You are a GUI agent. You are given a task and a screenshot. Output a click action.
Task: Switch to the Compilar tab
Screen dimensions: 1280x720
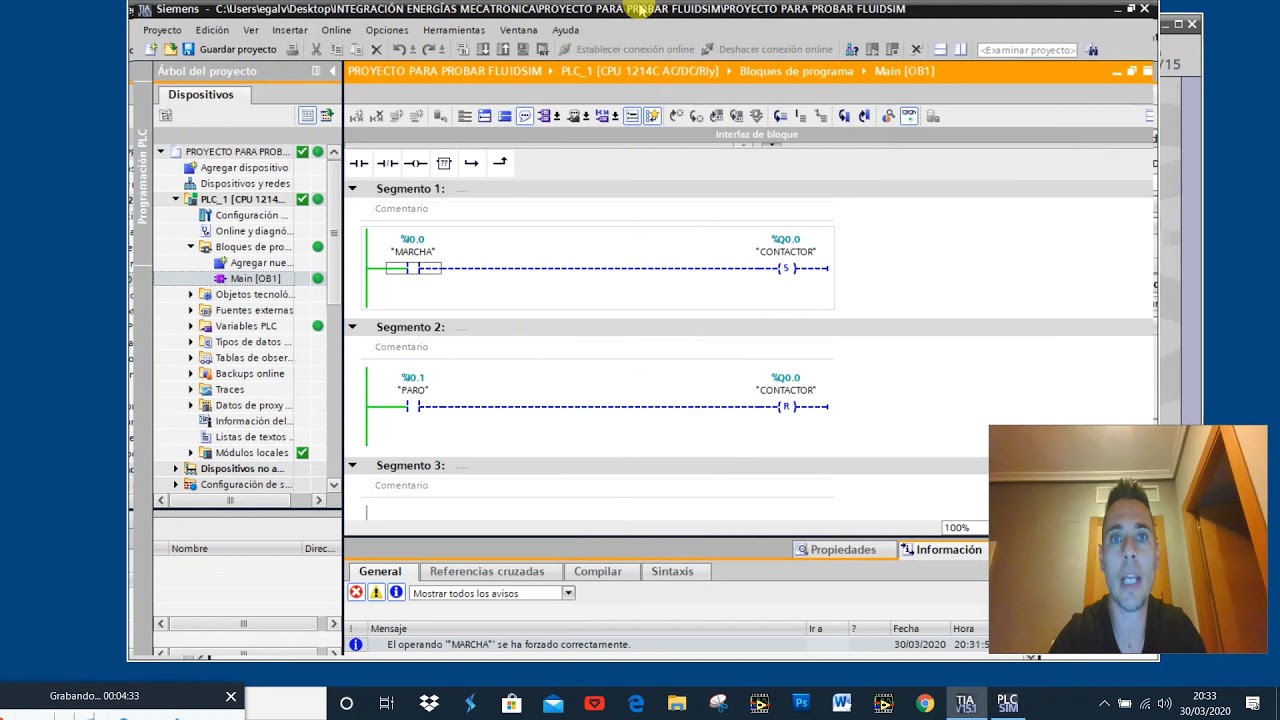point(598,572)
